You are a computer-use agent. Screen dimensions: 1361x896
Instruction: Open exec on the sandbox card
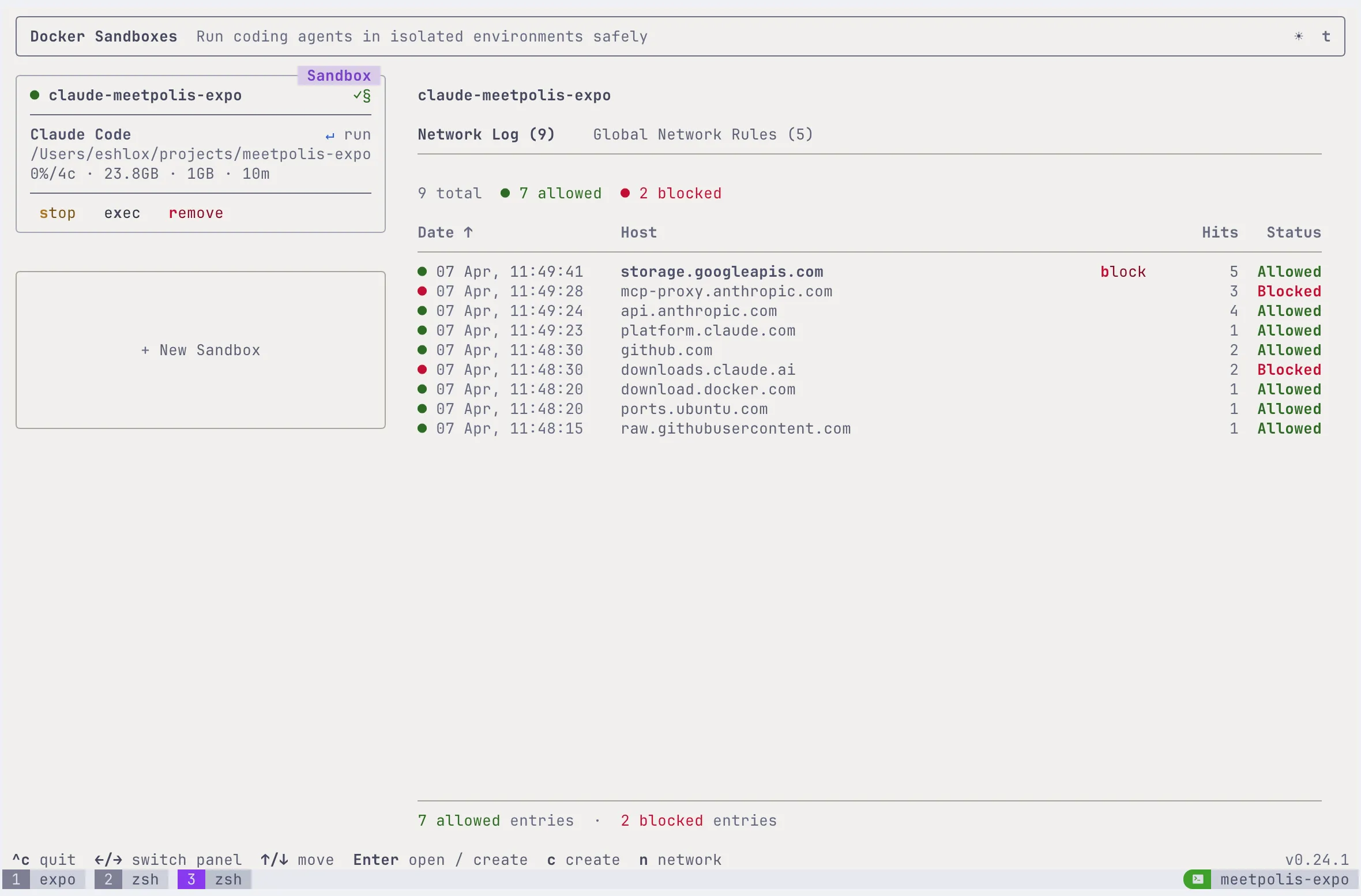pyautogui.click(x=122, y=213)
